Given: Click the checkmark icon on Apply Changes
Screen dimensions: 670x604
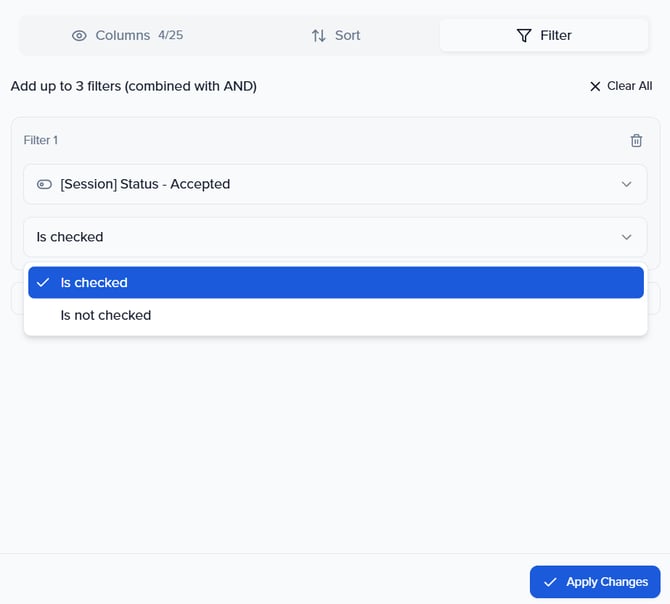Looking at the screenshot, I should pyautogui.click(x=550, y=582).
